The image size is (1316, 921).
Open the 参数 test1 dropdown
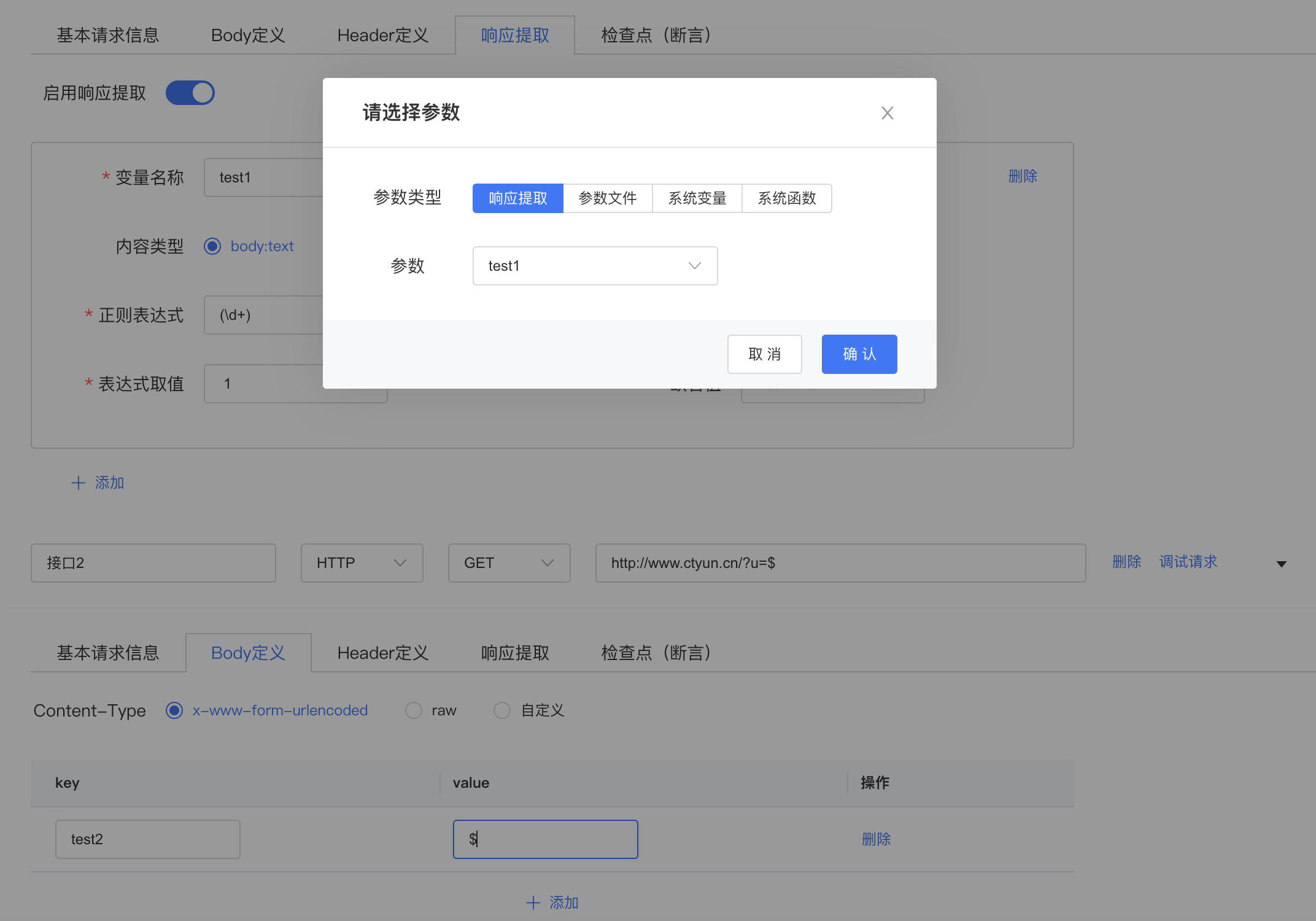pyautogui.click(x=594, y=266)
